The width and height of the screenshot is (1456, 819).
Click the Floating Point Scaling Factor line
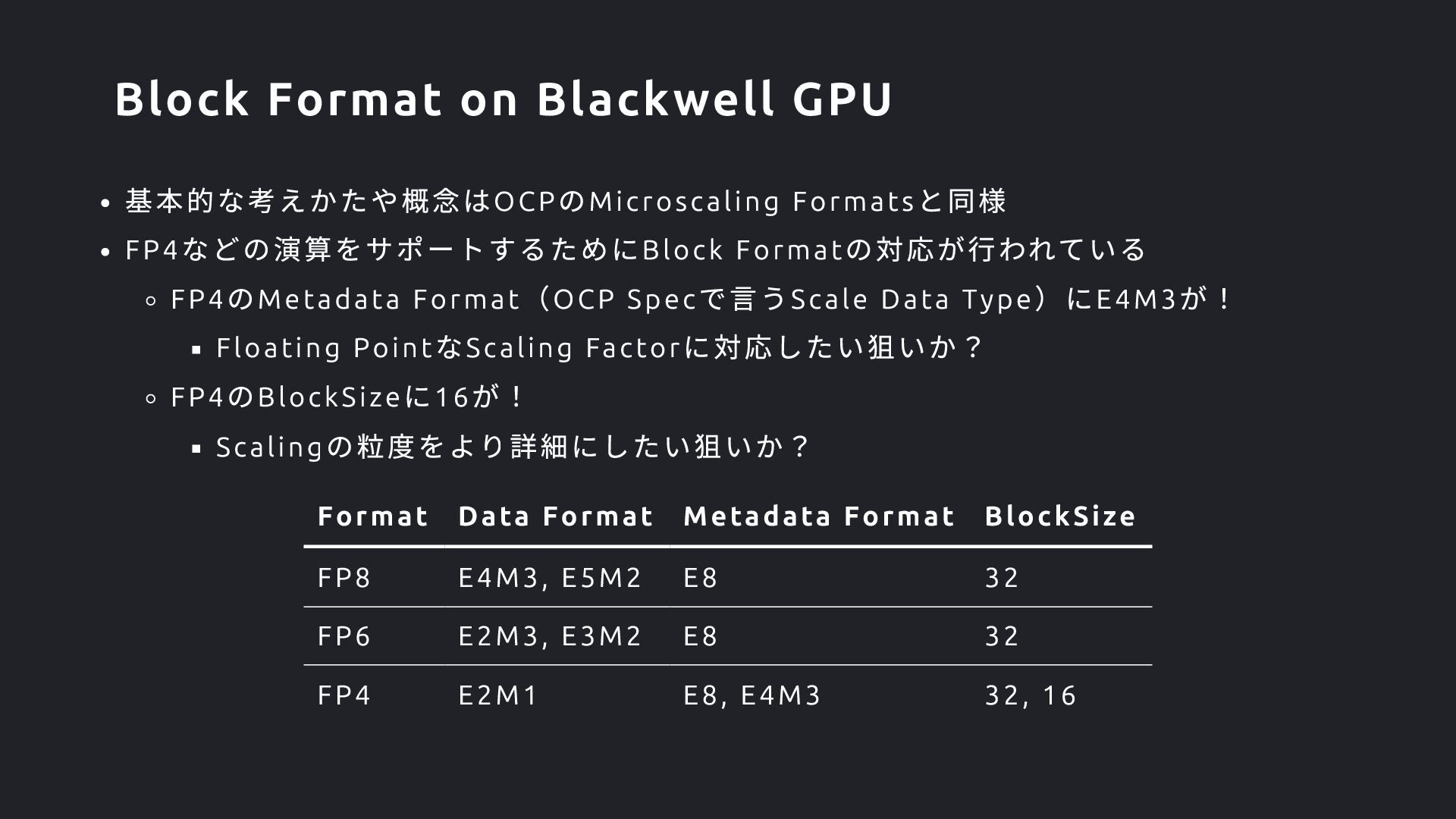(x=599, y=347)
